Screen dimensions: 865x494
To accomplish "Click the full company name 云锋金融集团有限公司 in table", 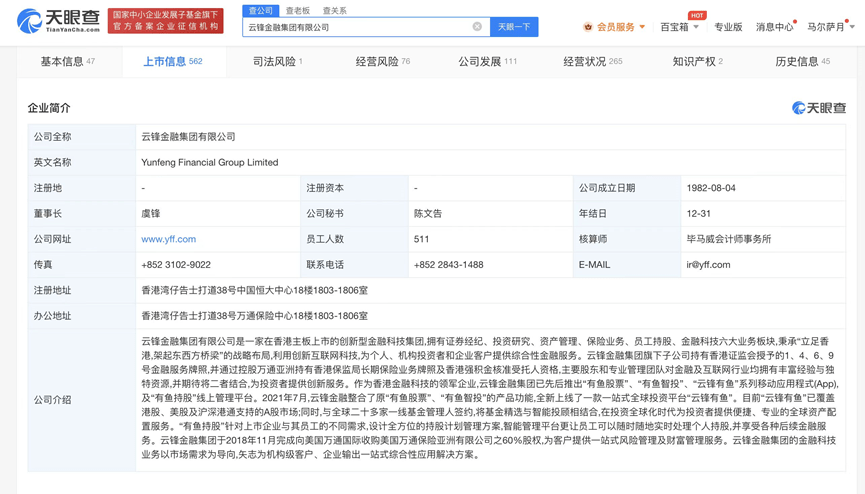I will (188, 137).
